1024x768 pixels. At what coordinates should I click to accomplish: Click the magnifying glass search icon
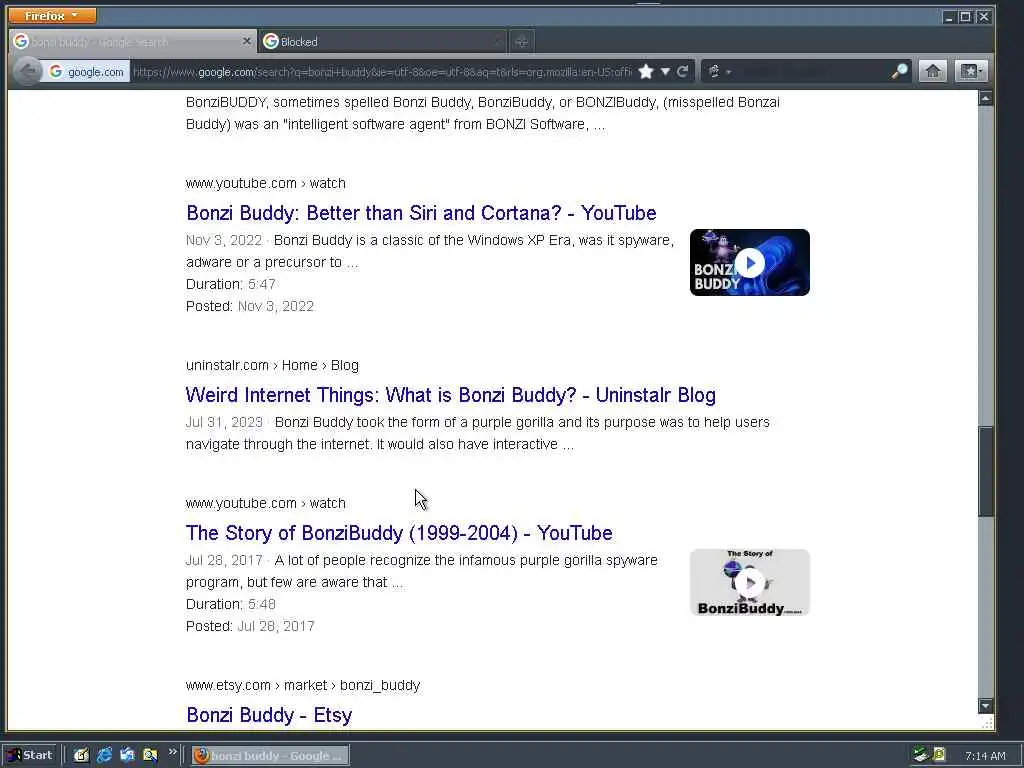tap(900, 71)
